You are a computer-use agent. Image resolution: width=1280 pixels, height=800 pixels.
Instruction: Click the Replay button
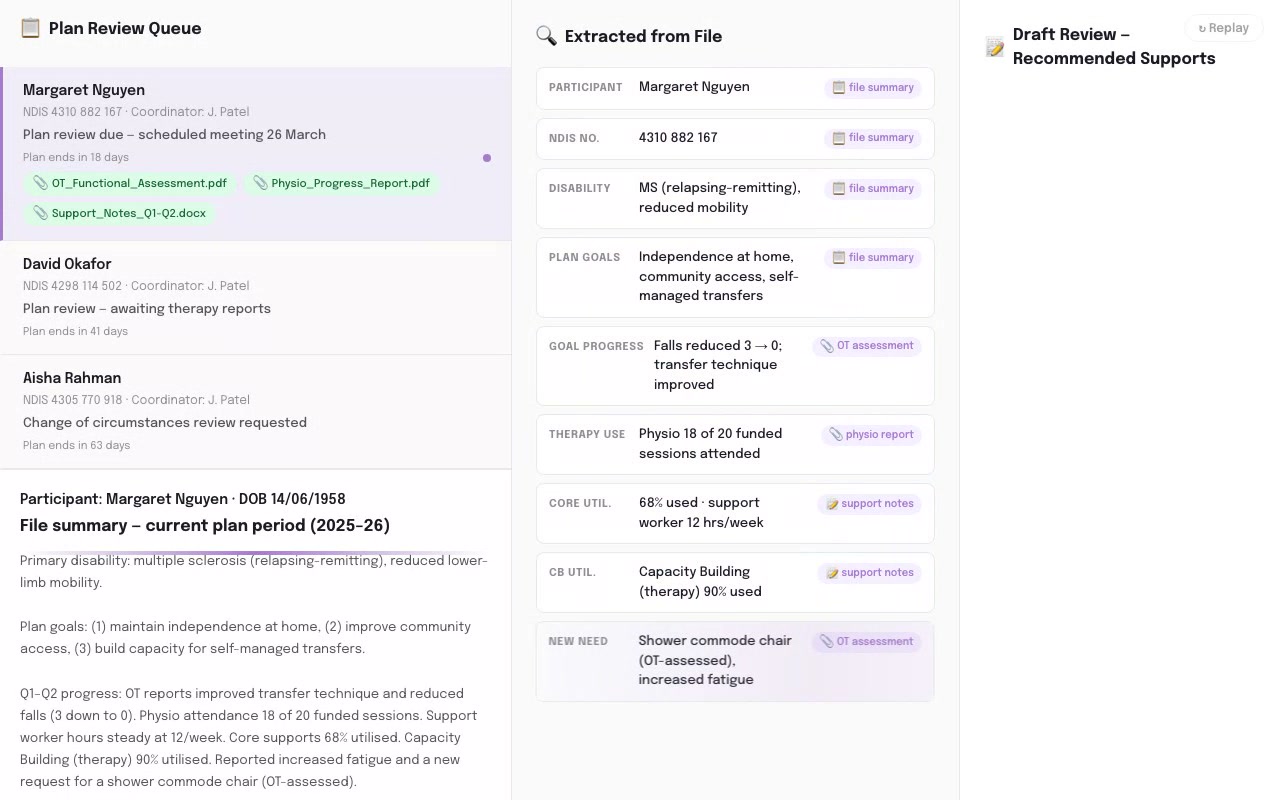1223,28
